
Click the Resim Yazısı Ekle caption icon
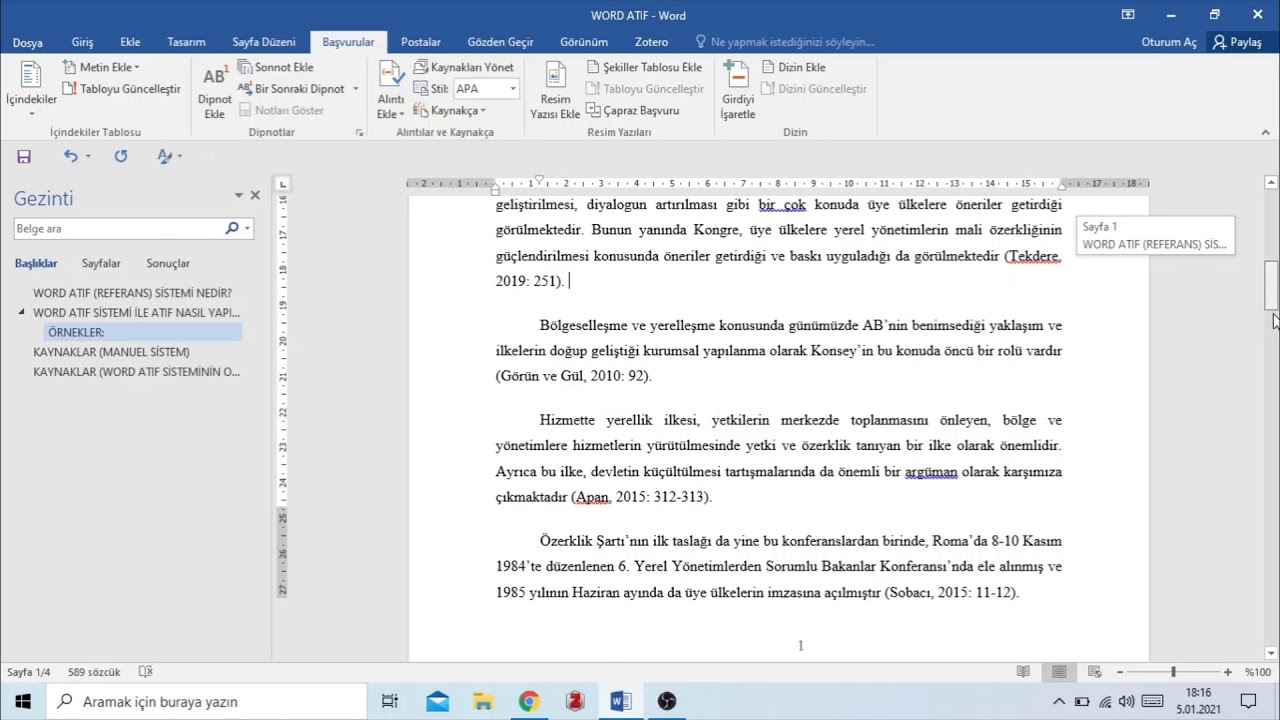click(x=555, y=75)
